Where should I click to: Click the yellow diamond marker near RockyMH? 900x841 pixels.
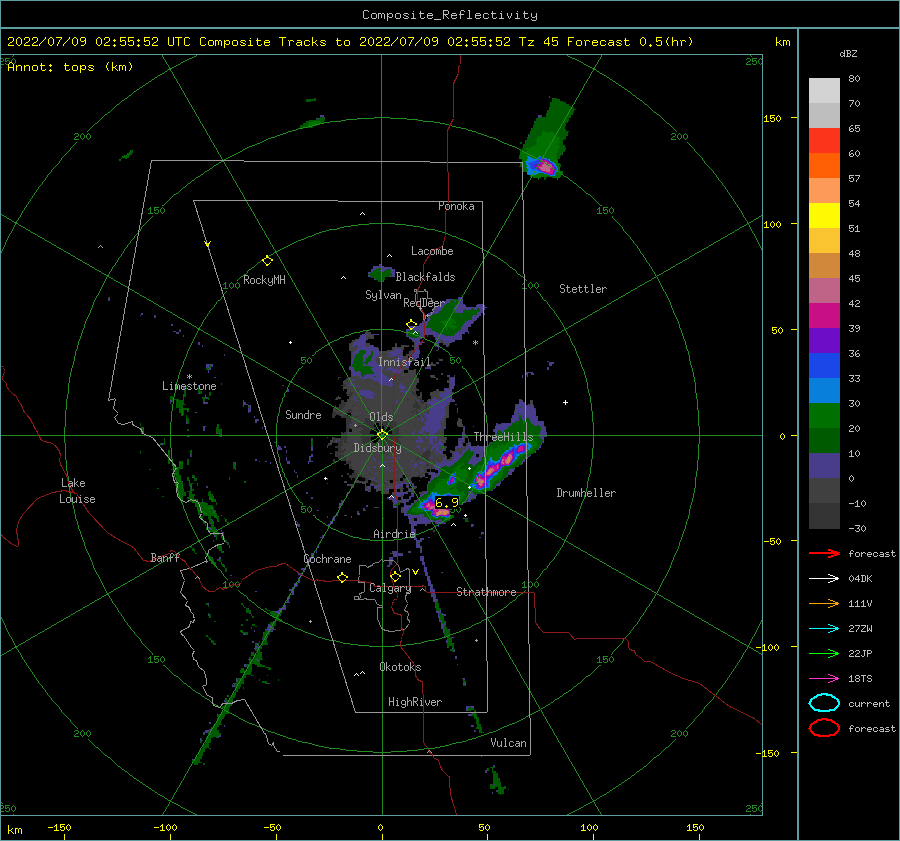[x=267, y=261]
